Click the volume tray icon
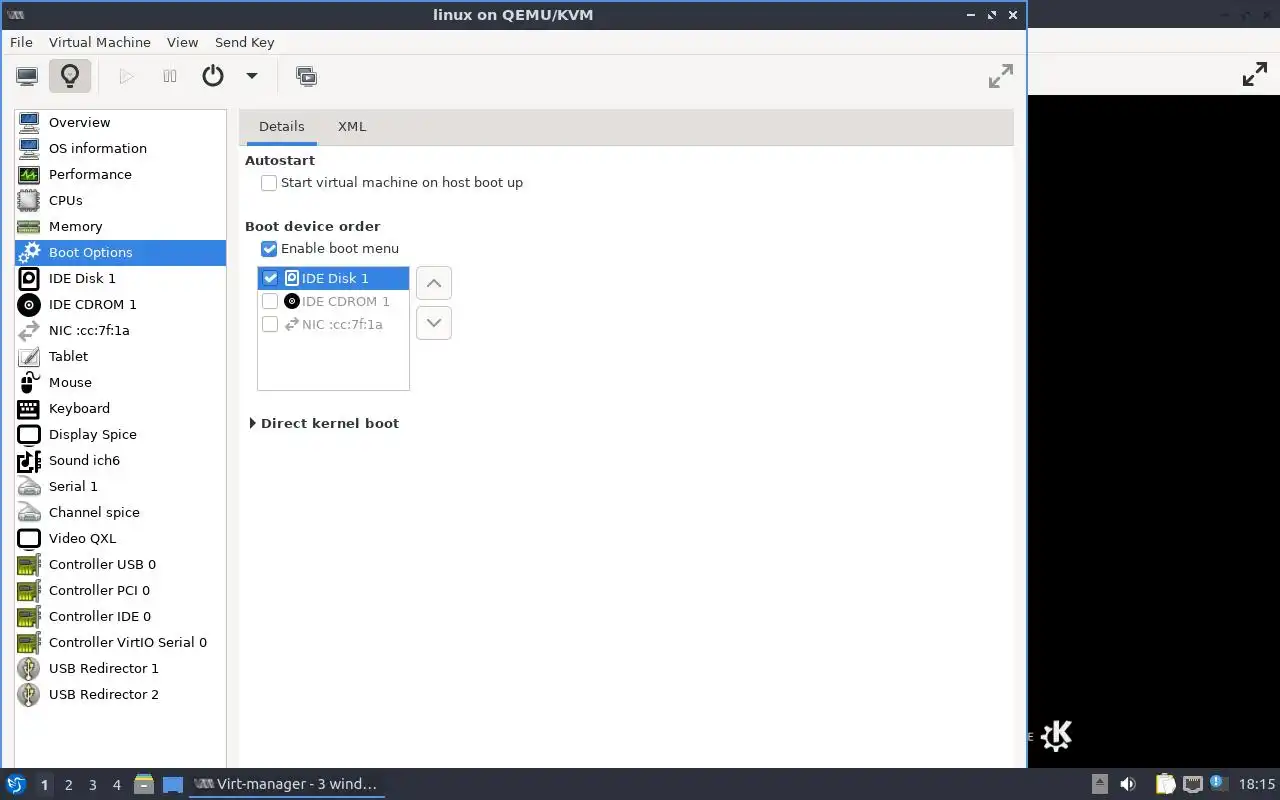The image size is (1280, 800). coord(1128,784)
